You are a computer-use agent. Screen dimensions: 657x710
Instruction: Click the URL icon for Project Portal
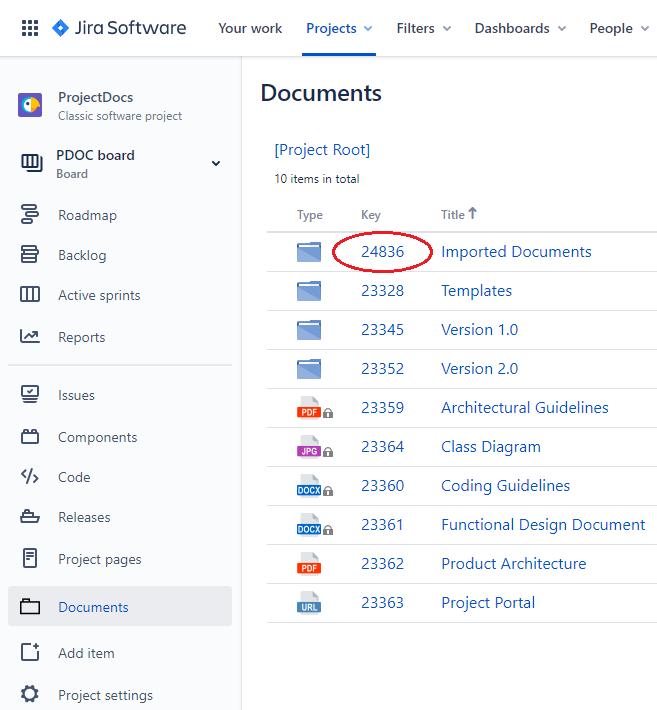(x=309, y=603)
